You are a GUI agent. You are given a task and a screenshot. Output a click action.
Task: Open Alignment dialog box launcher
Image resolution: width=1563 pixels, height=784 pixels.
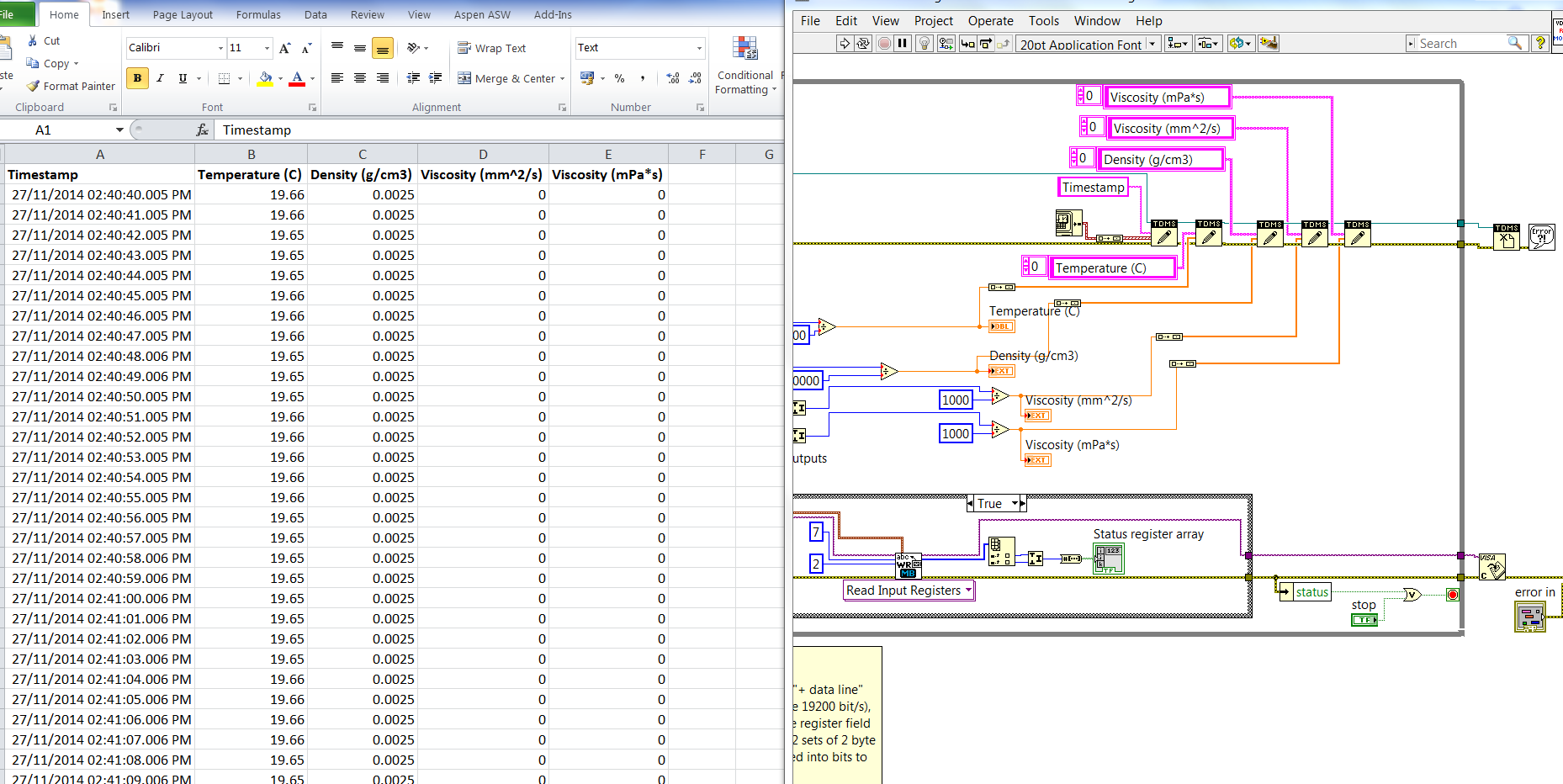[563, 108]
